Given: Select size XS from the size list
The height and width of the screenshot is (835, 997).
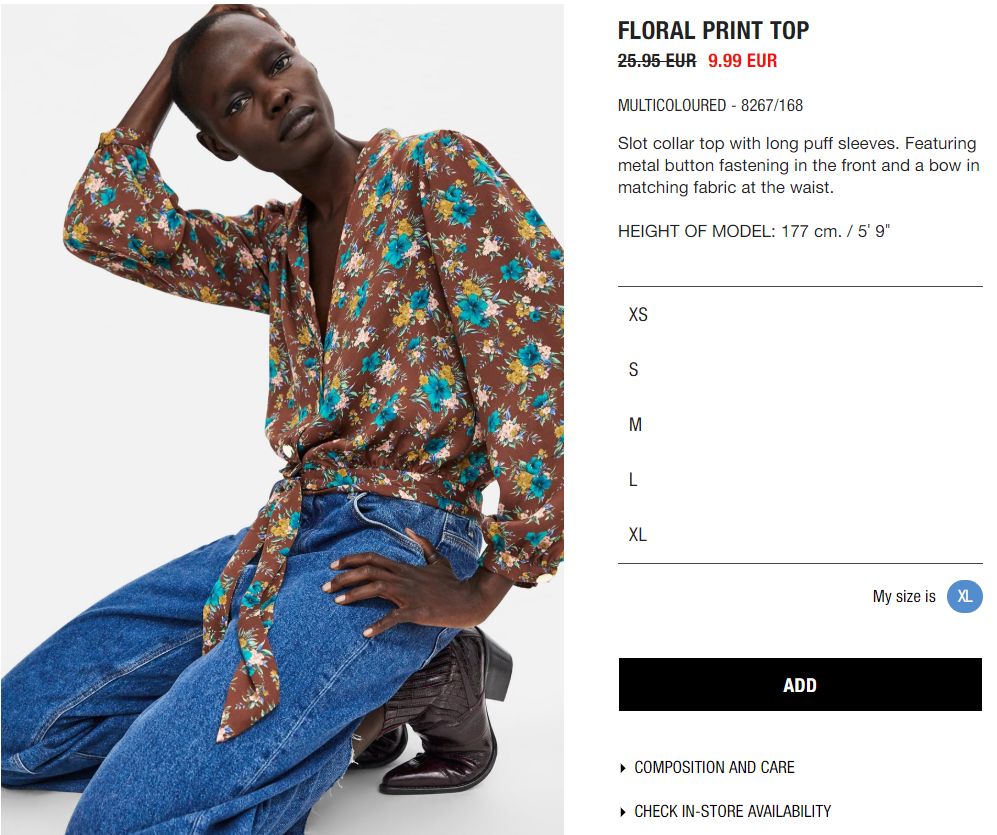Looking at the screenshot, I should (800, 315).
